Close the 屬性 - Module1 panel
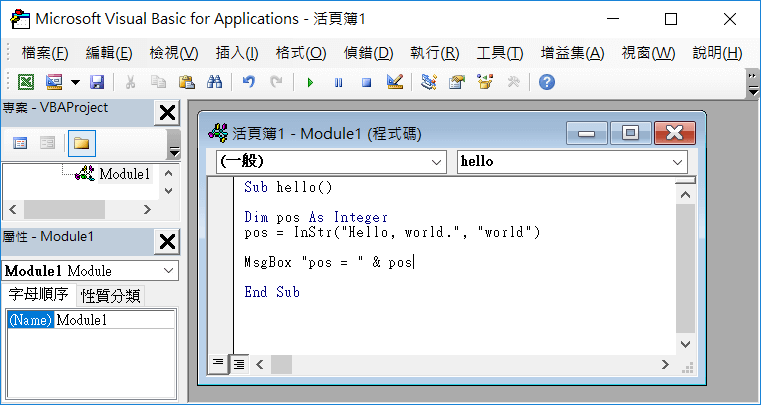Screen dimensions: 761x405 tap(167, 241)
